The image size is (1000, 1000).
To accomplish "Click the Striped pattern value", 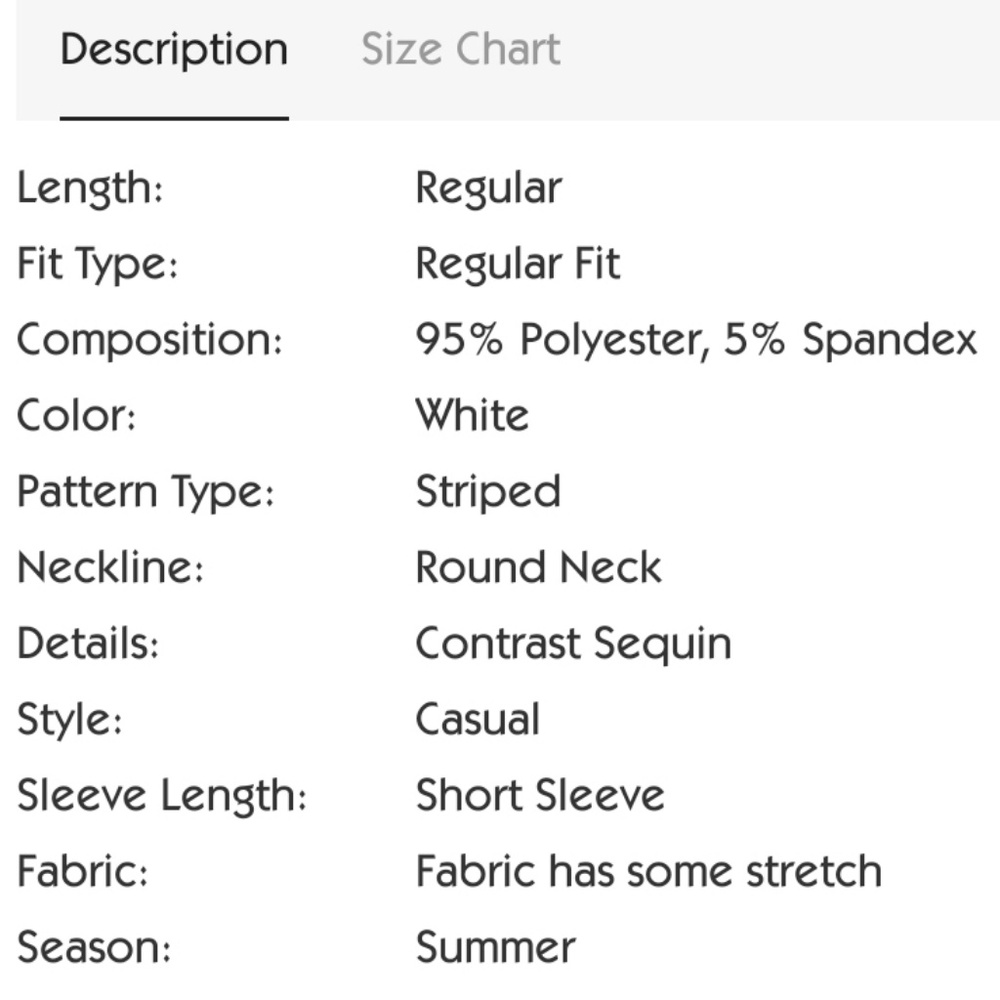I will [487, 492].
